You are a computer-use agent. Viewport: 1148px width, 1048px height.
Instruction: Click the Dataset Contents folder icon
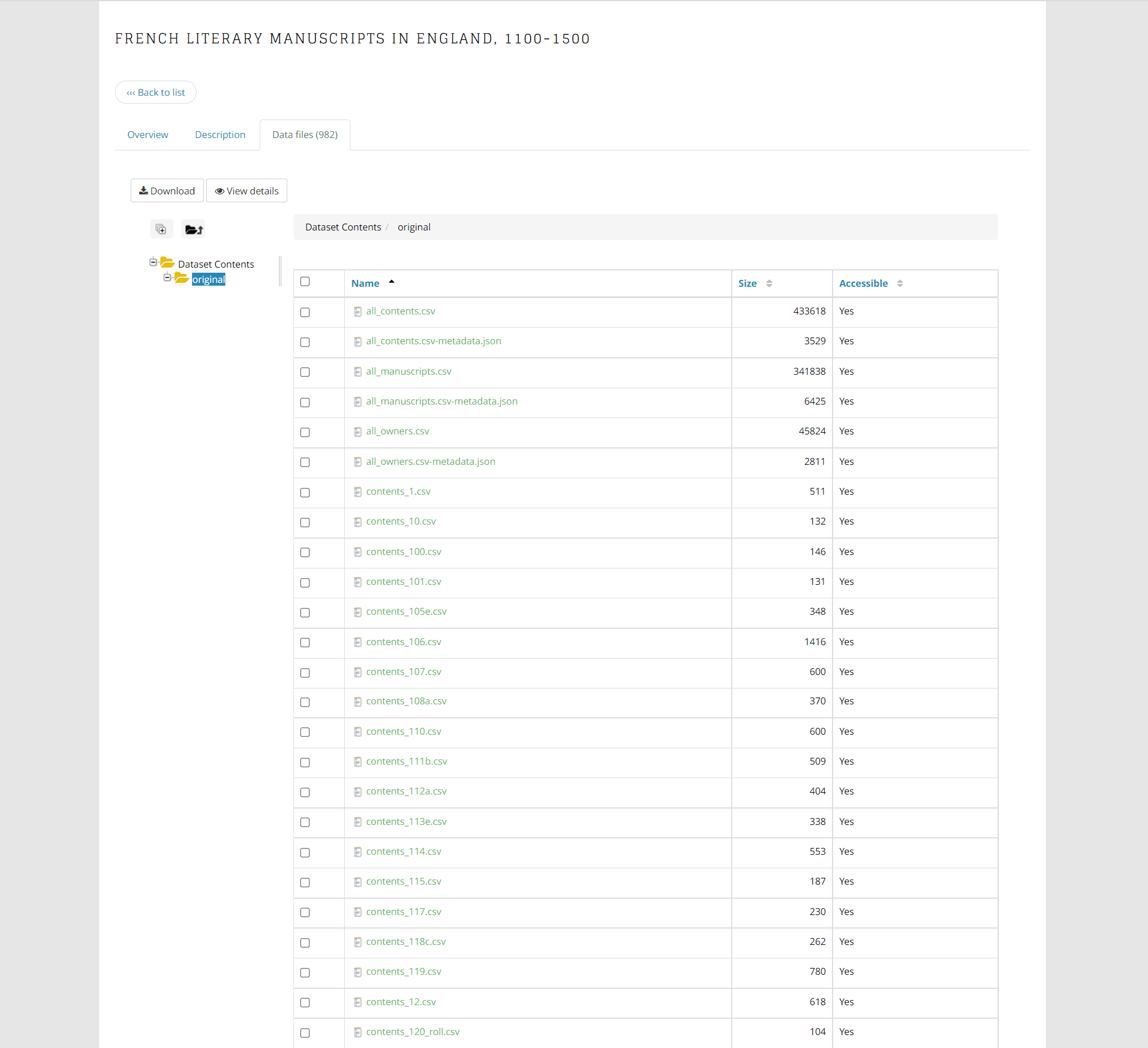[167, 263]
